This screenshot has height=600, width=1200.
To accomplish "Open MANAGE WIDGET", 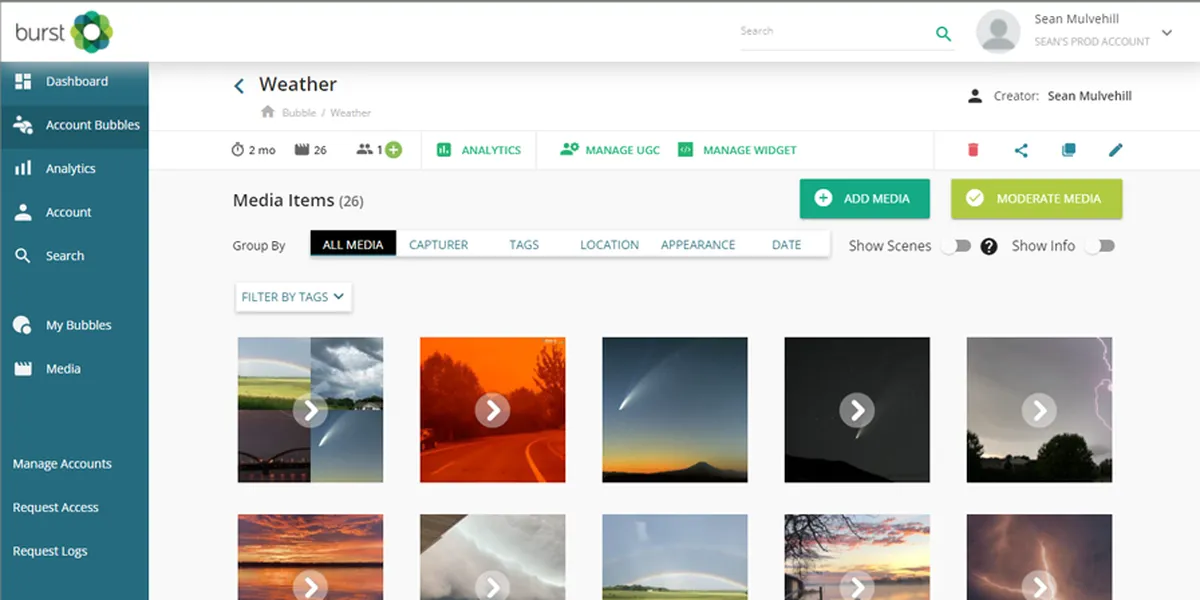I will tap(737, 150).
